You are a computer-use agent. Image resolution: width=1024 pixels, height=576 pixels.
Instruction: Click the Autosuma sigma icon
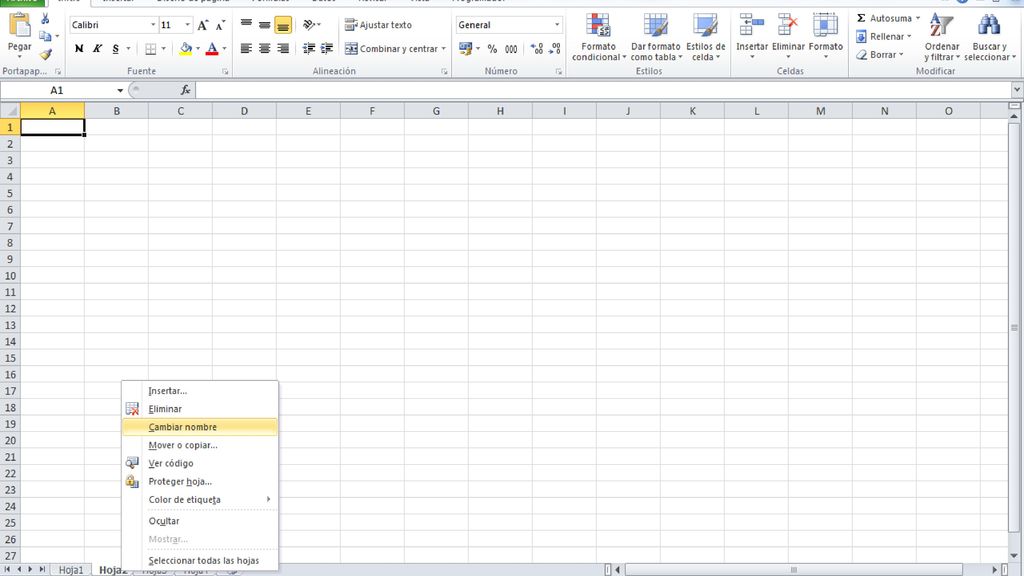coord(861,18)
